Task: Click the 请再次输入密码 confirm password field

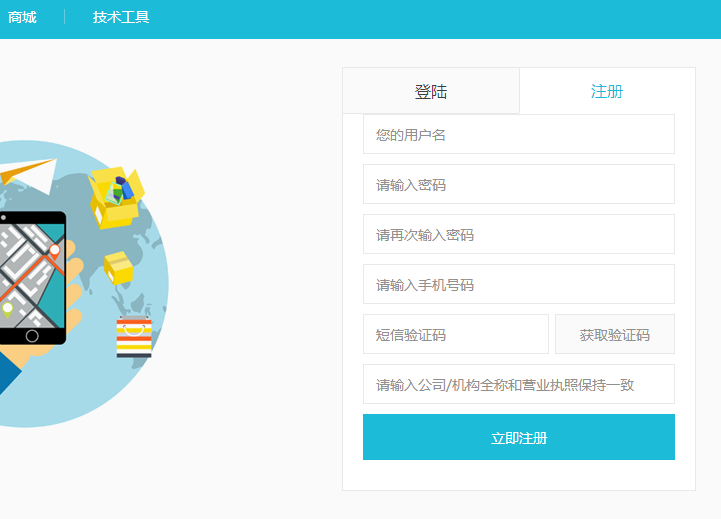Action: tap(519, 234)
